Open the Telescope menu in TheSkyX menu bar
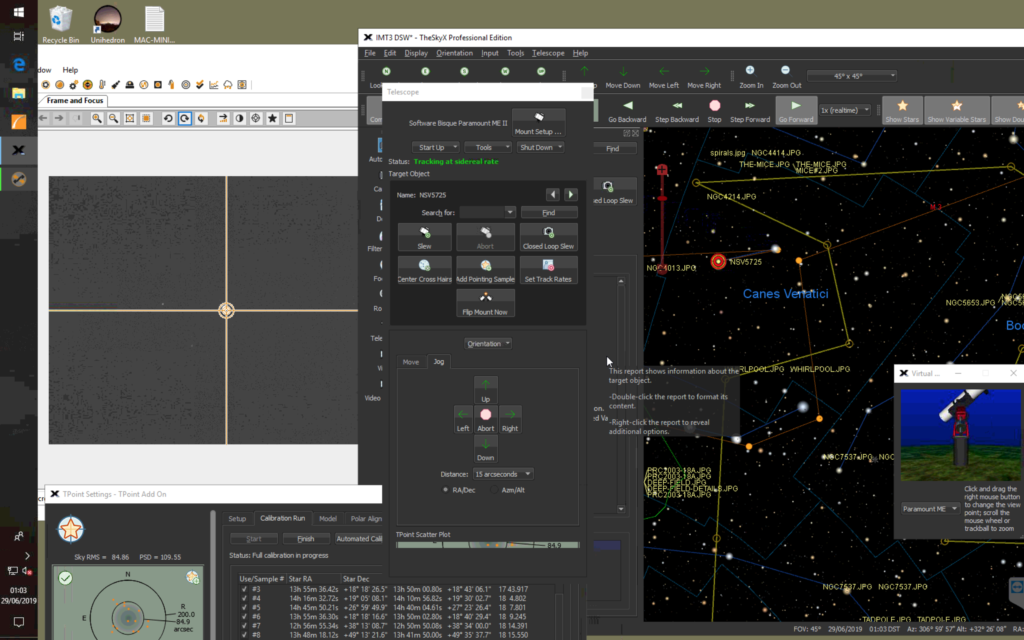1024x640 pixels. (548, 53)
